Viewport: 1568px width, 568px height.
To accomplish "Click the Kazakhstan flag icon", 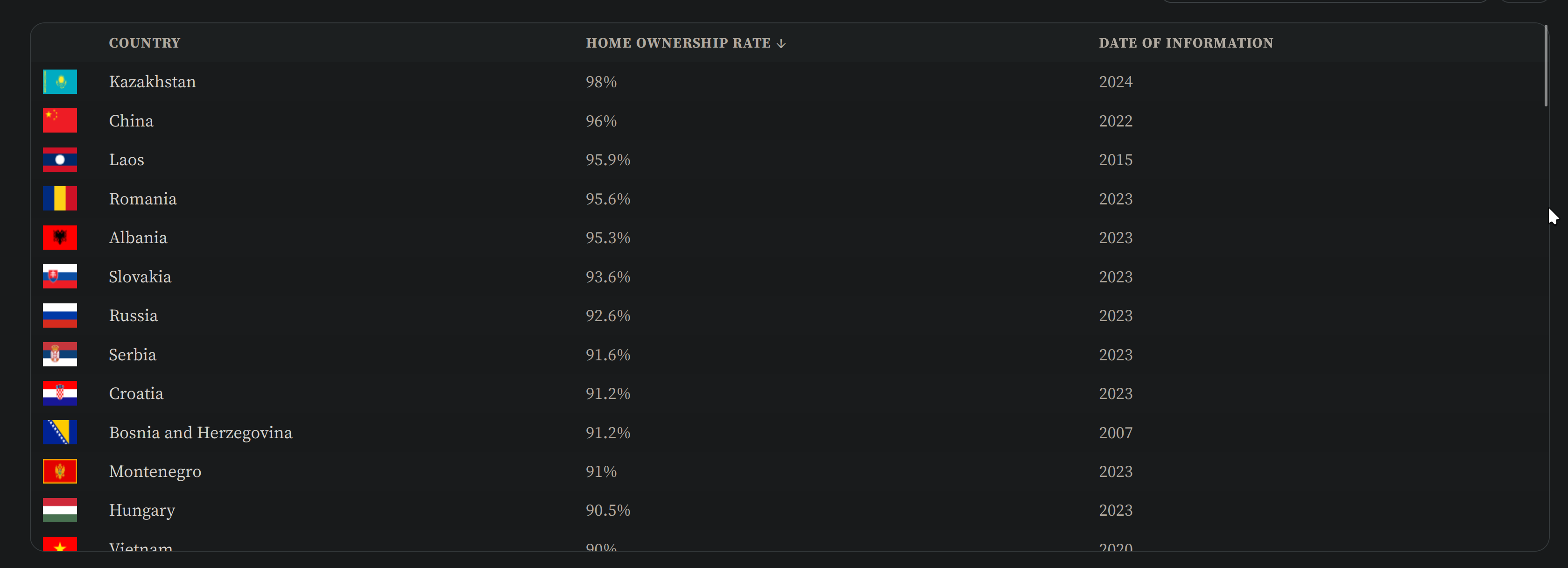I will pos(60,82).
